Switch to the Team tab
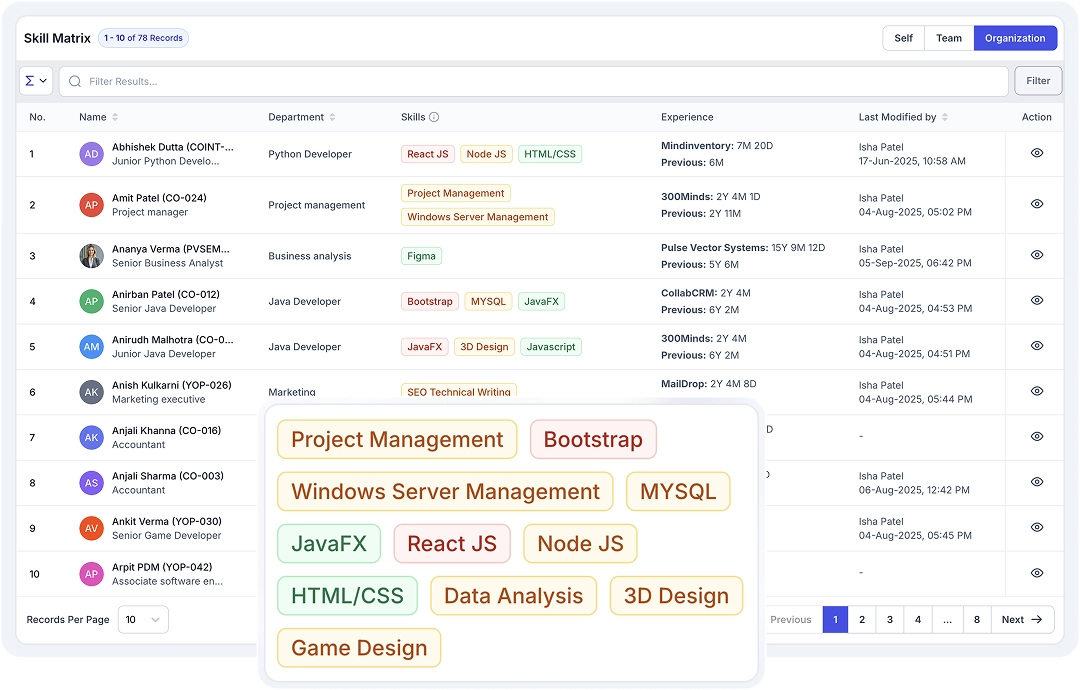 (x=948, y=38)
